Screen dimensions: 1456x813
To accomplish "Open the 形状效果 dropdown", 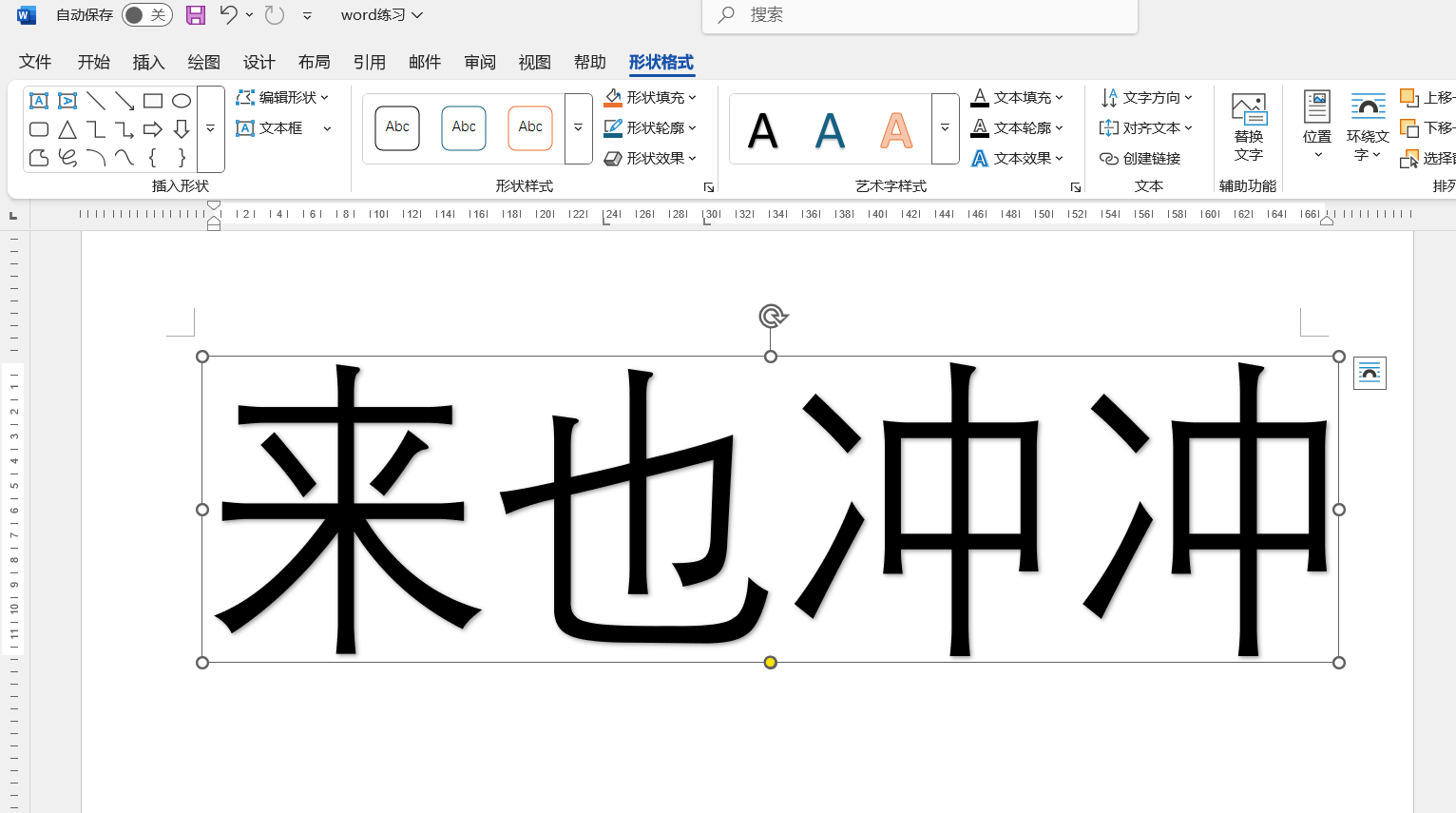I will (x=651, y=158).
